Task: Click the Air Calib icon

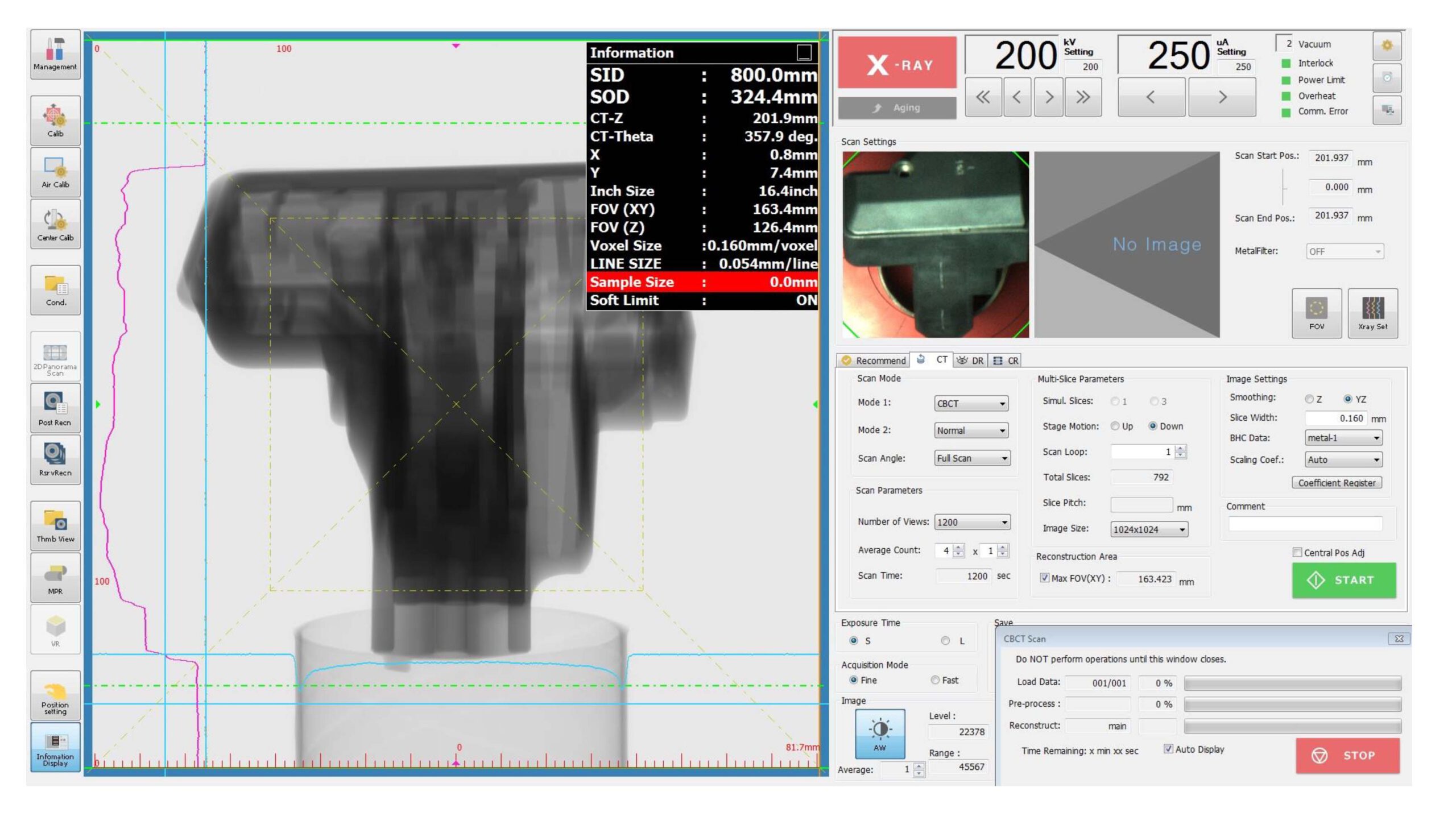Action: coord(55,172)
